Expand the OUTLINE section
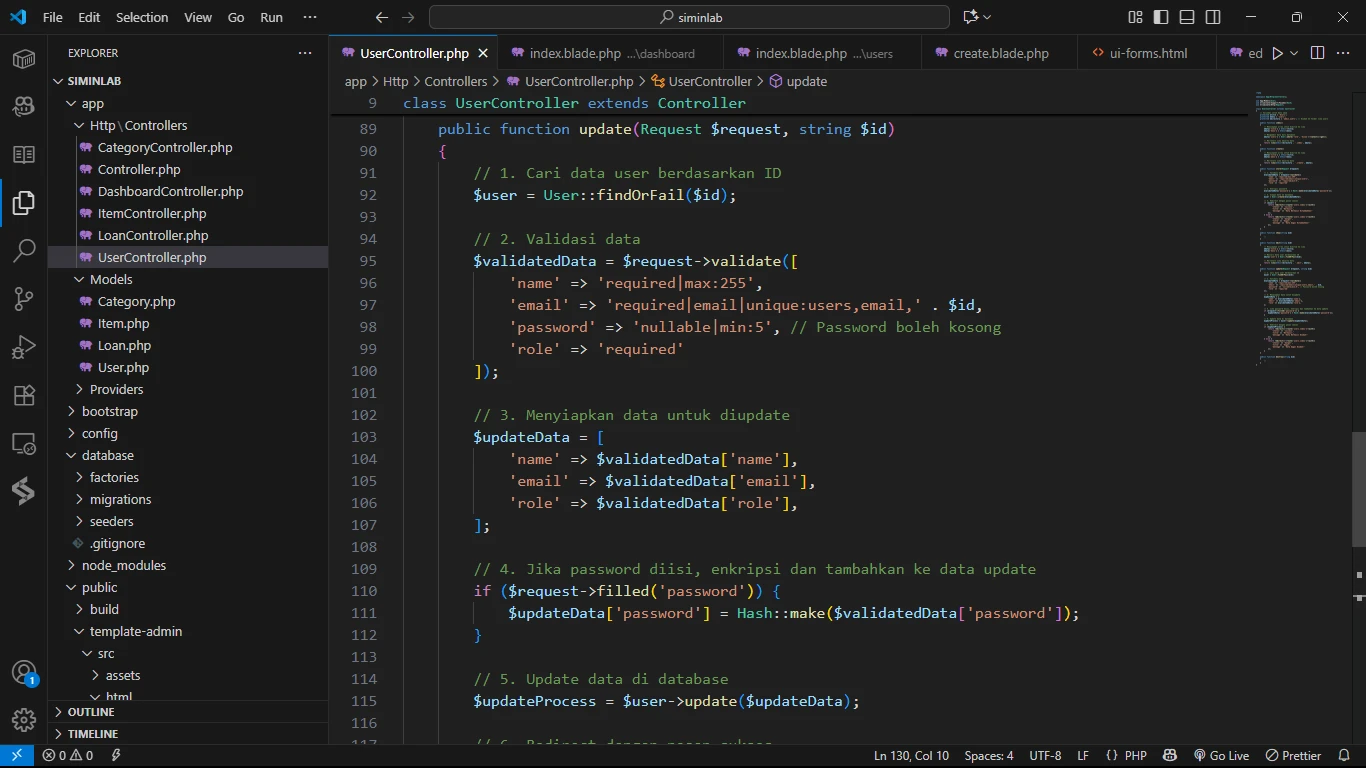Screen dimensions: 1366x768 point(91,712)
